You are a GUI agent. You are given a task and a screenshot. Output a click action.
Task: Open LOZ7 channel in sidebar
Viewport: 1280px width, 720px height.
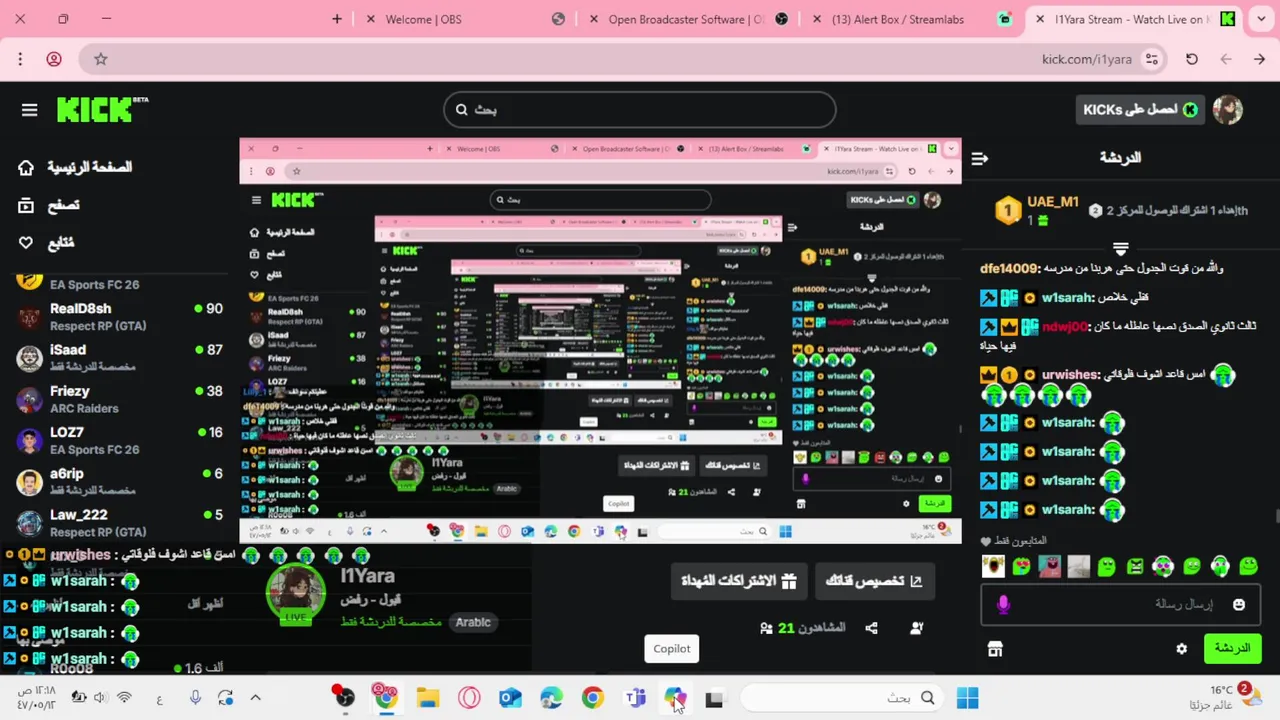pyautogui.click(x=120, y=440)
